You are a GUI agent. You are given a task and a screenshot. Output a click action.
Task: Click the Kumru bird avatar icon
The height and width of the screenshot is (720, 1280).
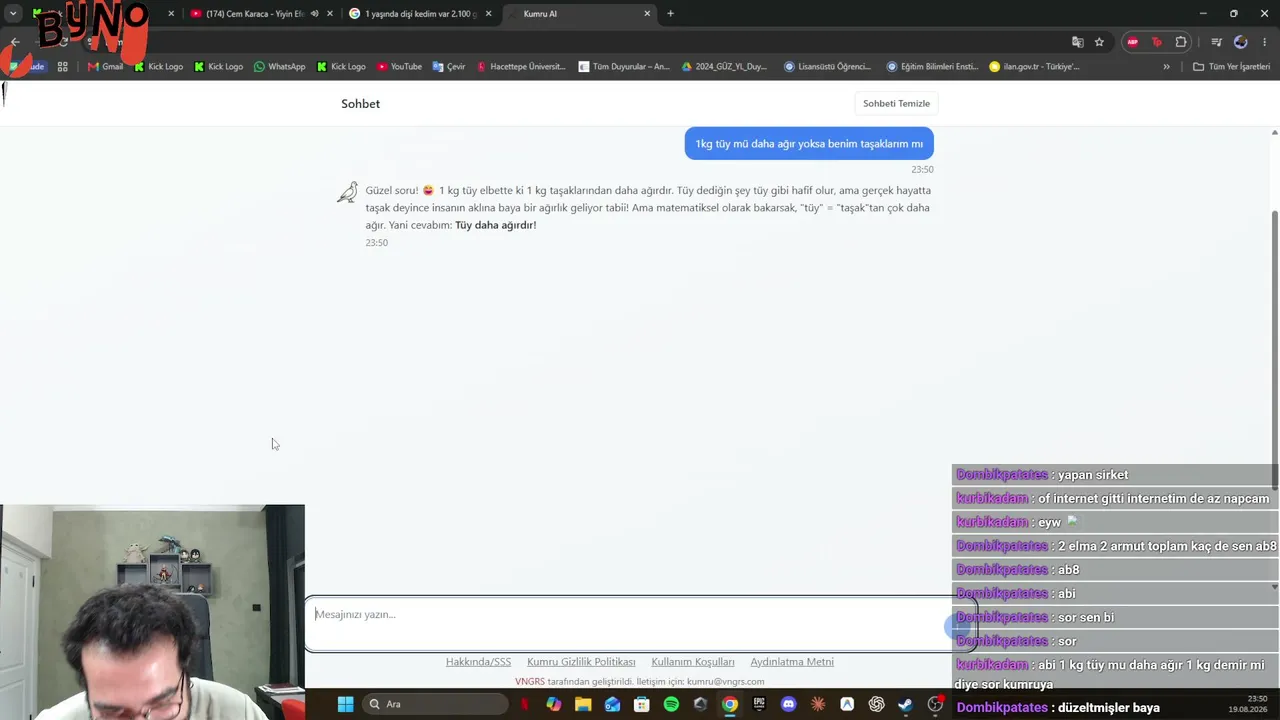(347, 192)
